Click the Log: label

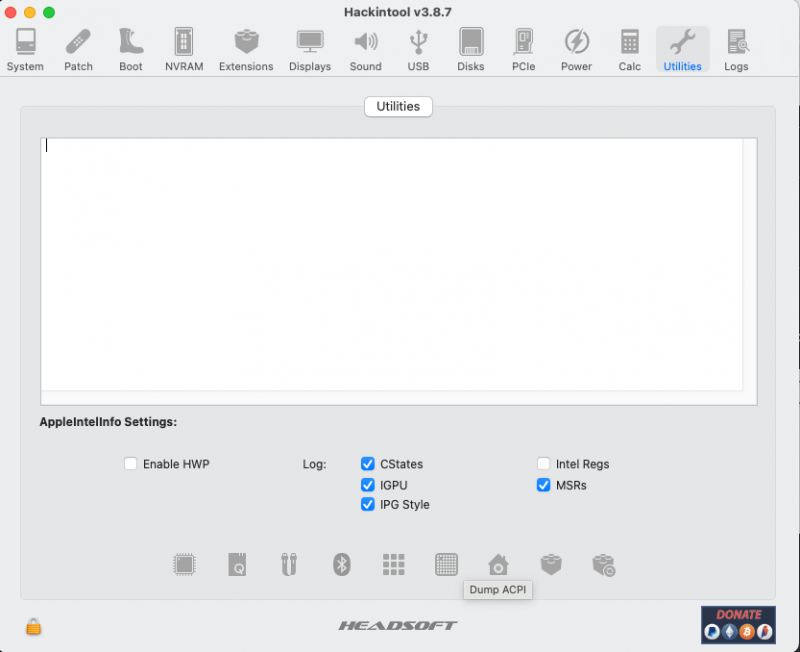[314, 464]
